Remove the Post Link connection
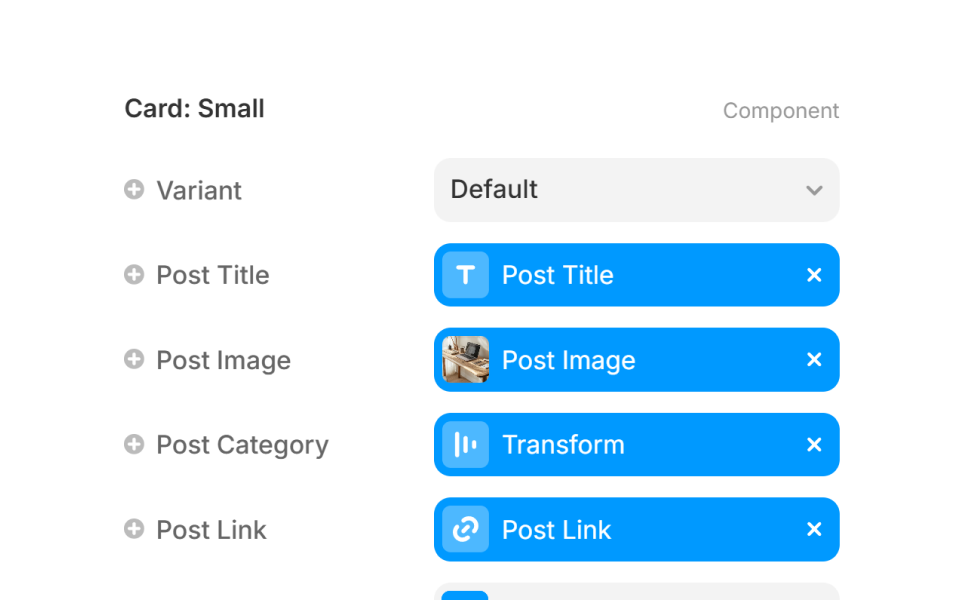This screenshot has height=600, width=960. (814, 530)
